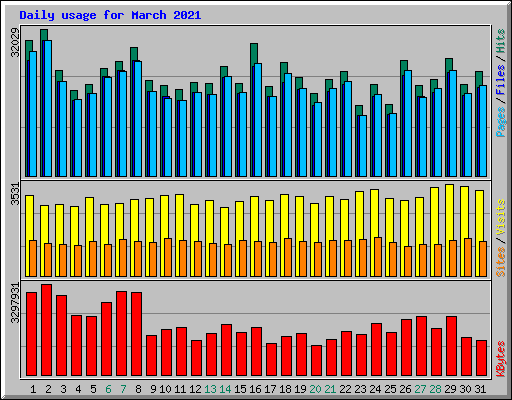
Task: Click day 1 on the x-axis
Action: 33,389
